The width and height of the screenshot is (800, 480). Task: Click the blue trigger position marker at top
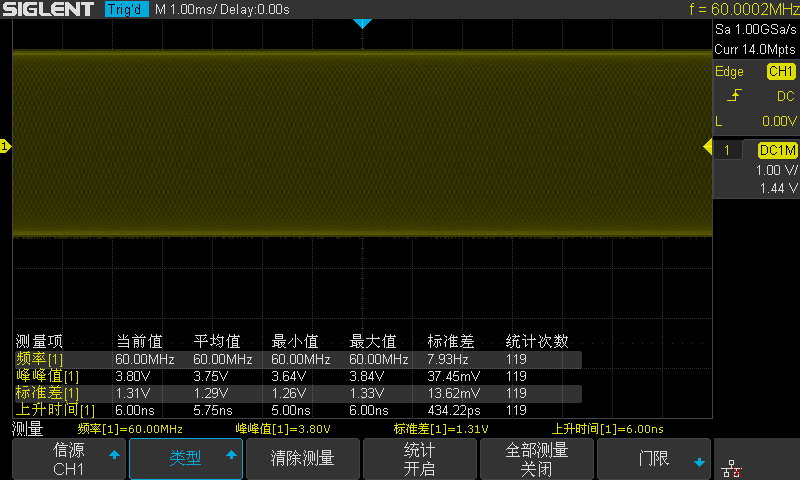363,23
